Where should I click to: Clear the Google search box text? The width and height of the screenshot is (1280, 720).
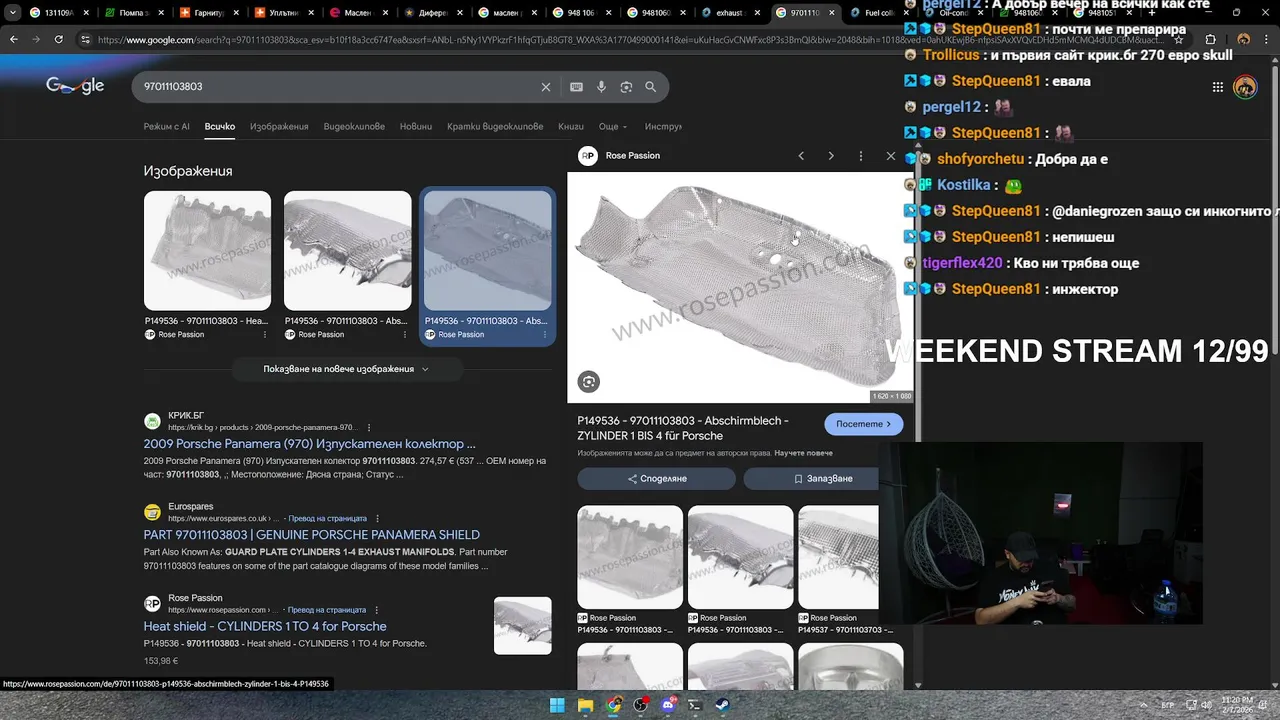pyautogui.click(x=545, y=87)
